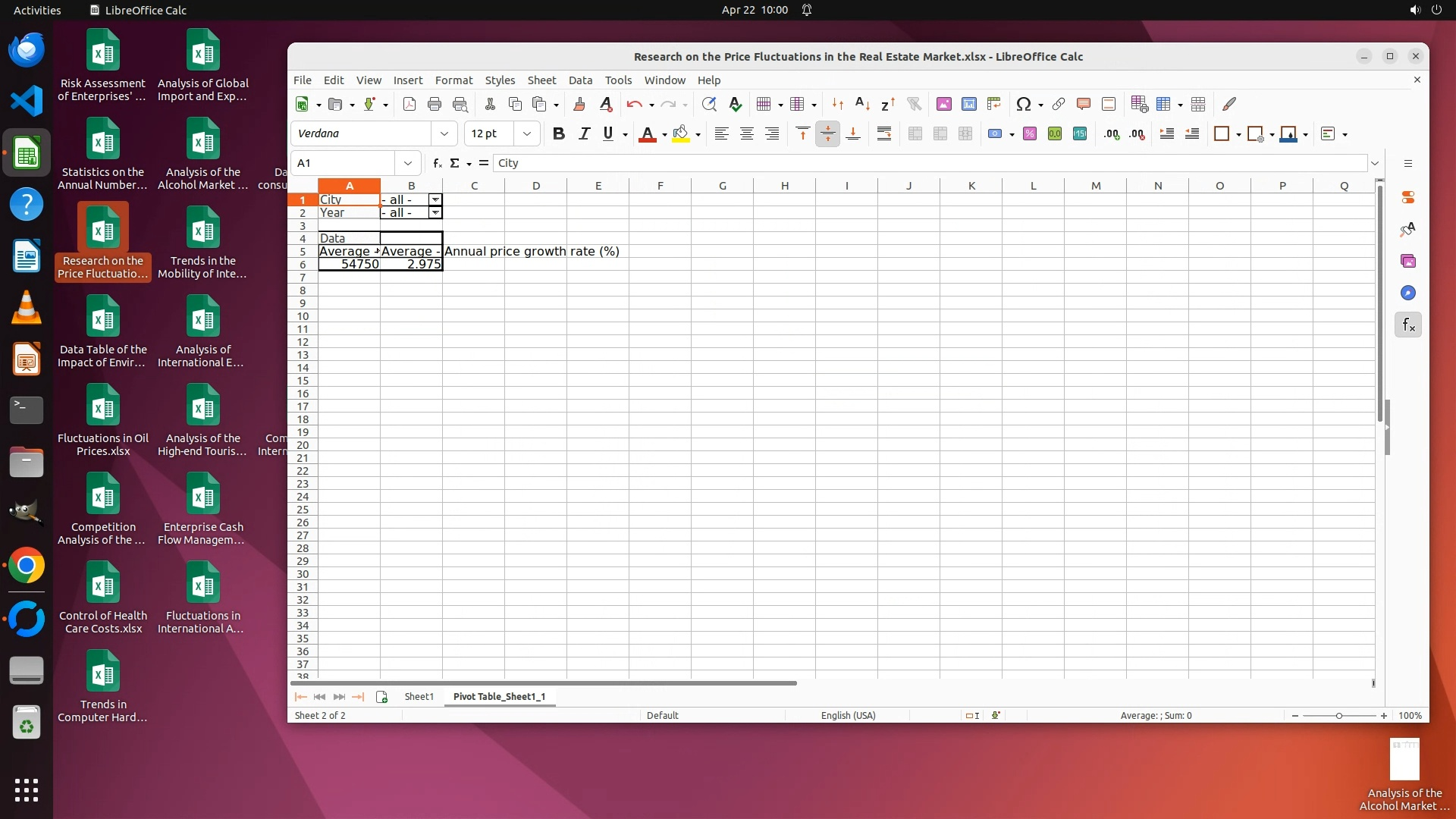Open Find & Replace from toolbar
The height and width of the screenshot is (819, 1456).
[709, 105]
